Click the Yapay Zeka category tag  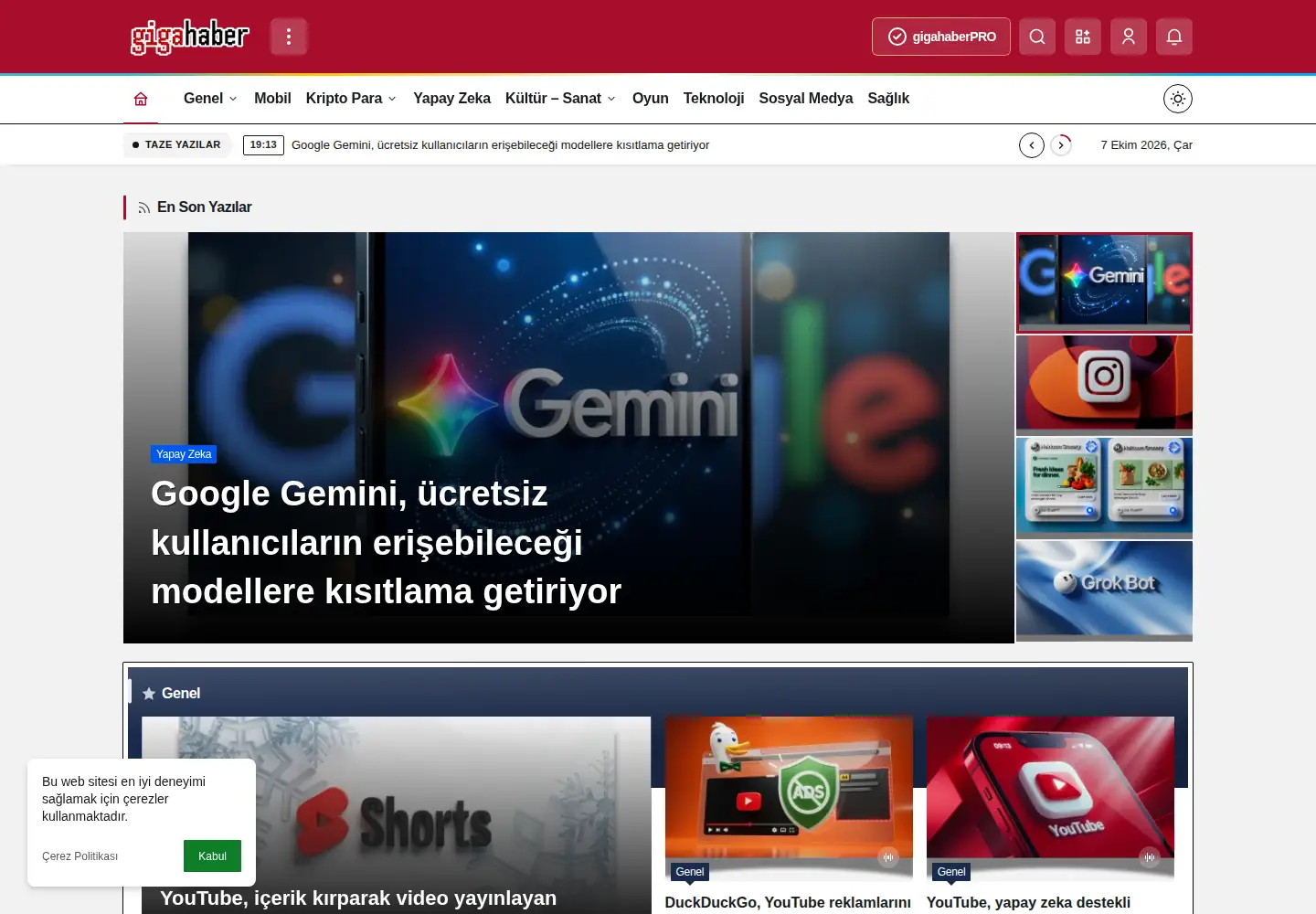[x=184, y=454]
